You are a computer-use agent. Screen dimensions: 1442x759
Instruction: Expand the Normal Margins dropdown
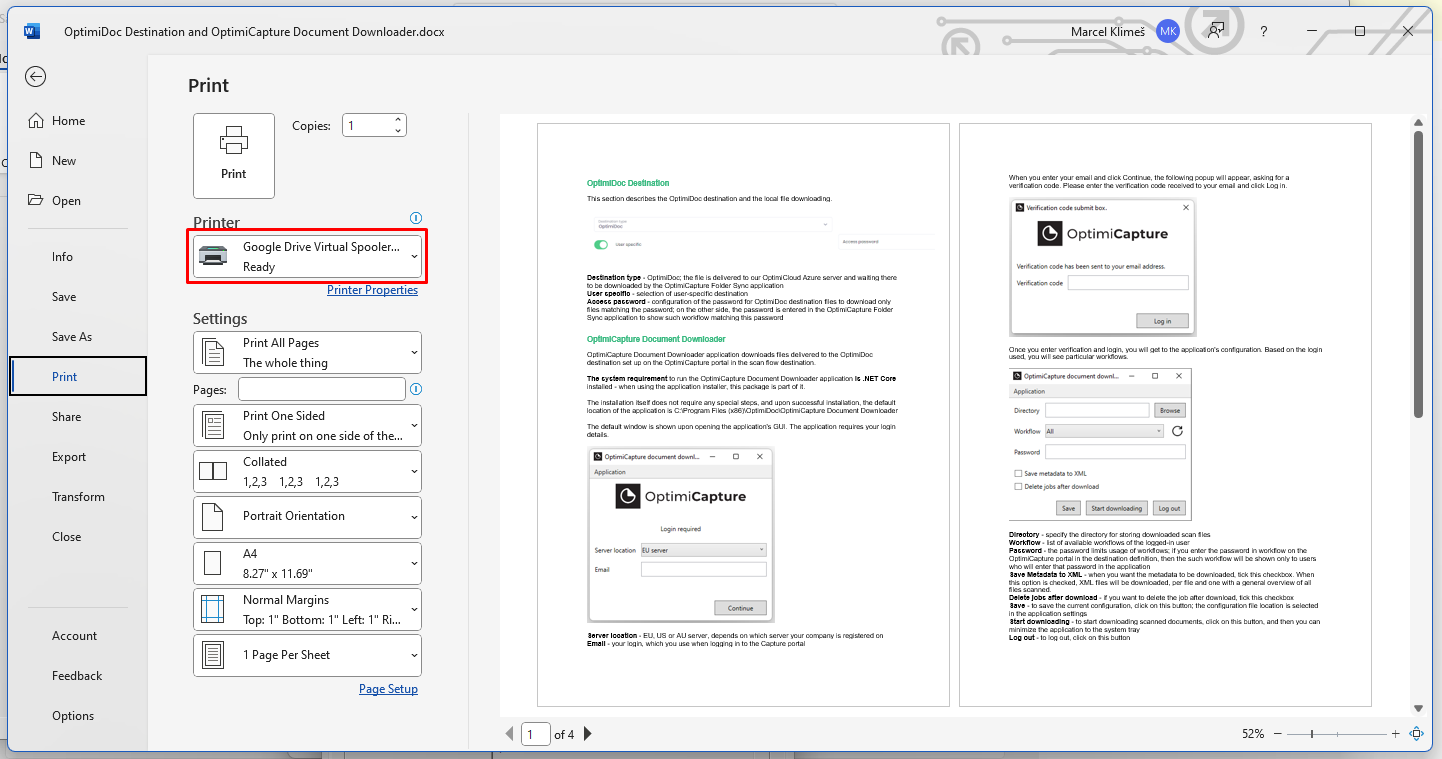tap(307, 610)
